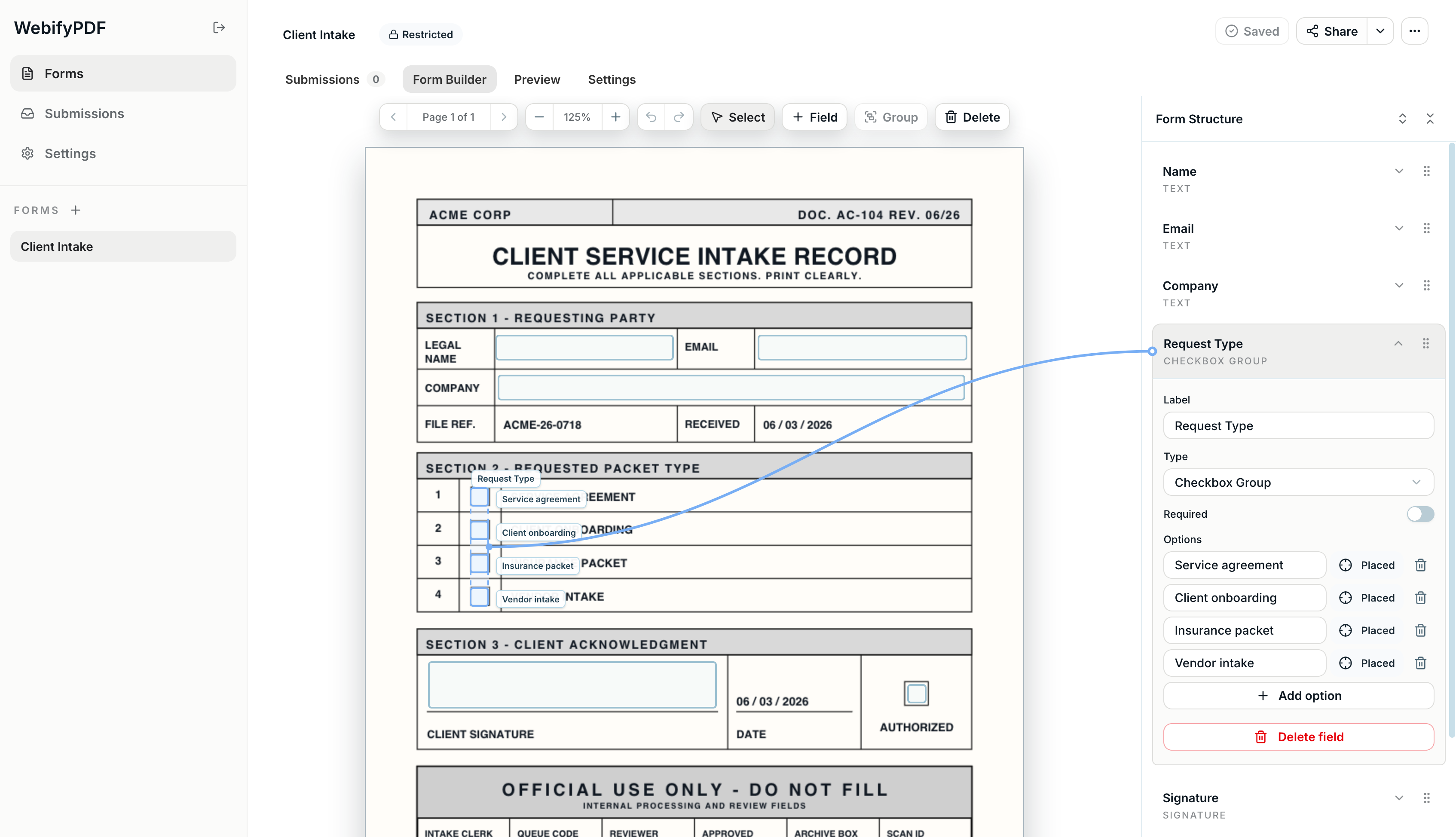
Task: Click the Restricted access badge
Action: click(421, 34)
